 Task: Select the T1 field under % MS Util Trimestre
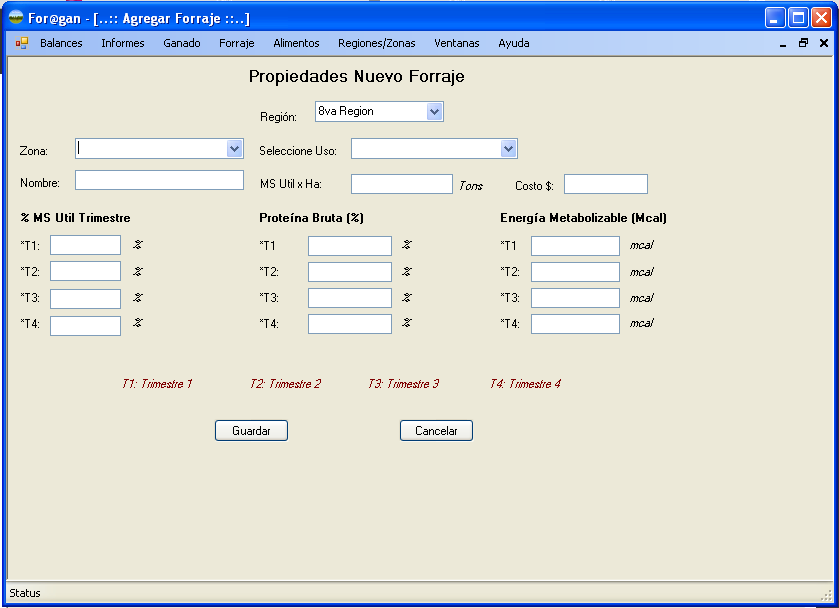85,245
